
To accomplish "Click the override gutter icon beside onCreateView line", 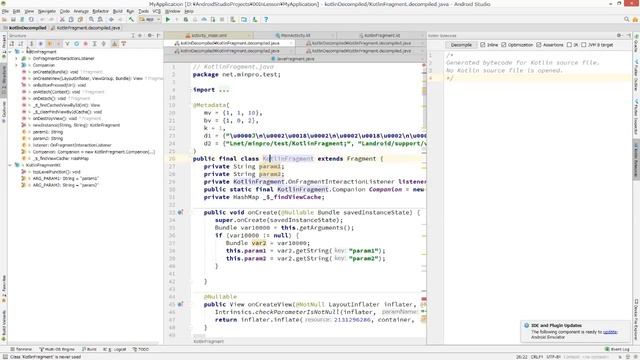I will pyautogui.click(x=180, y=304).
